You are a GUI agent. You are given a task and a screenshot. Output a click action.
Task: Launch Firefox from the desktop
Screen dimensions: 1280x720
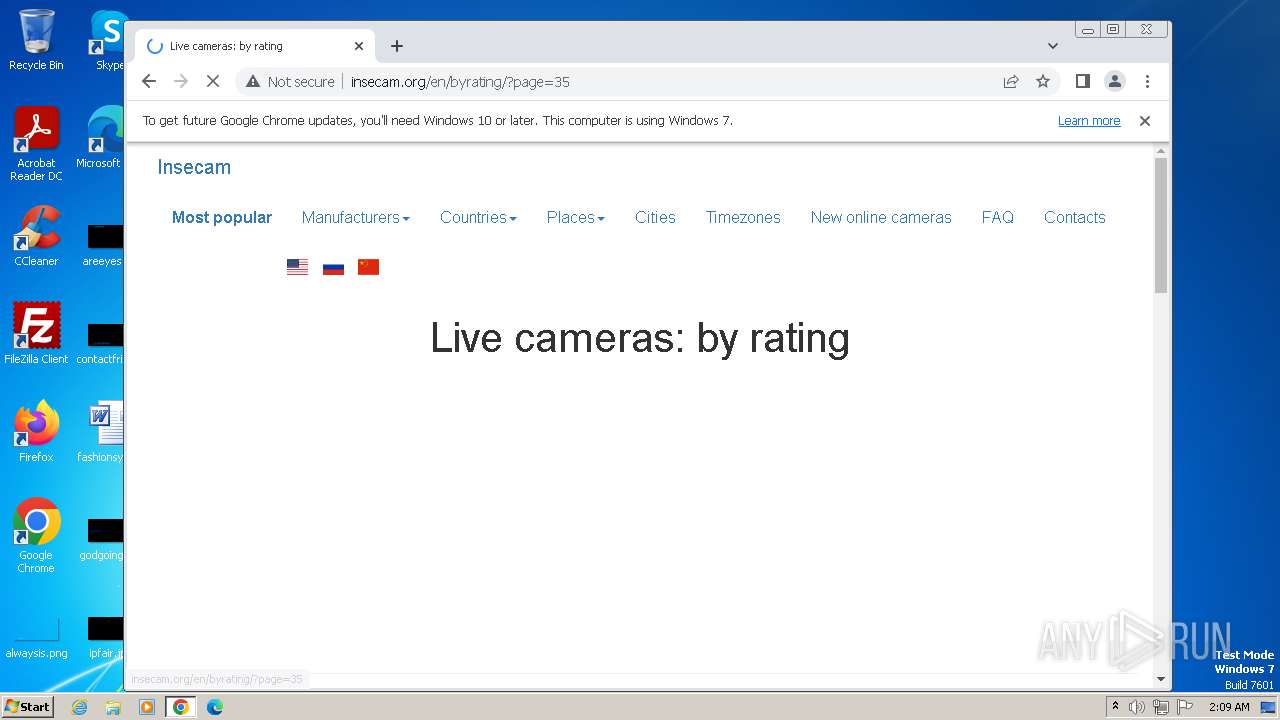click(x=36, y=432)
